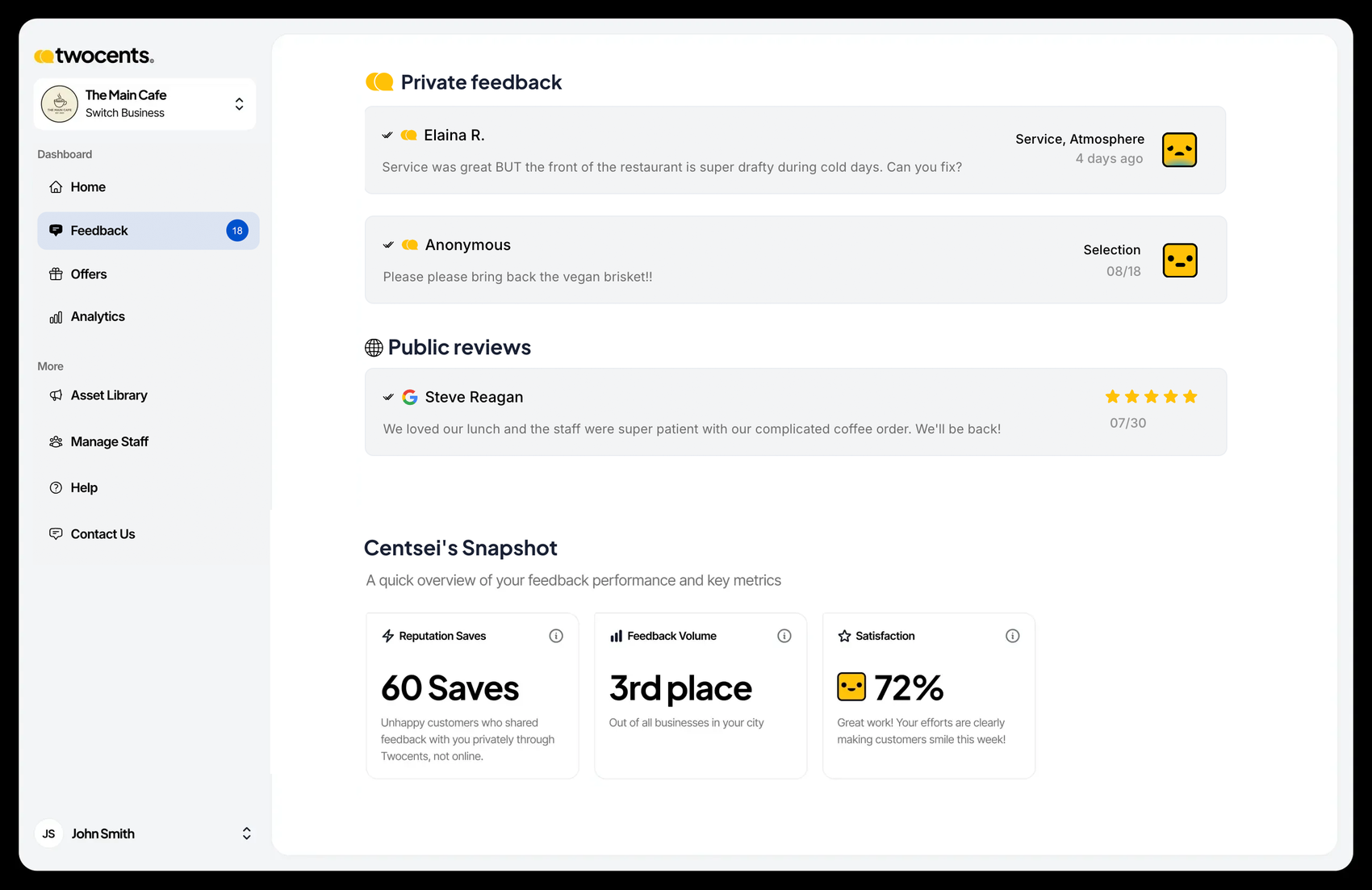Click the Satisfaction info icon
Viewport: 1372px width, 890px height.
pos(1013,636)
